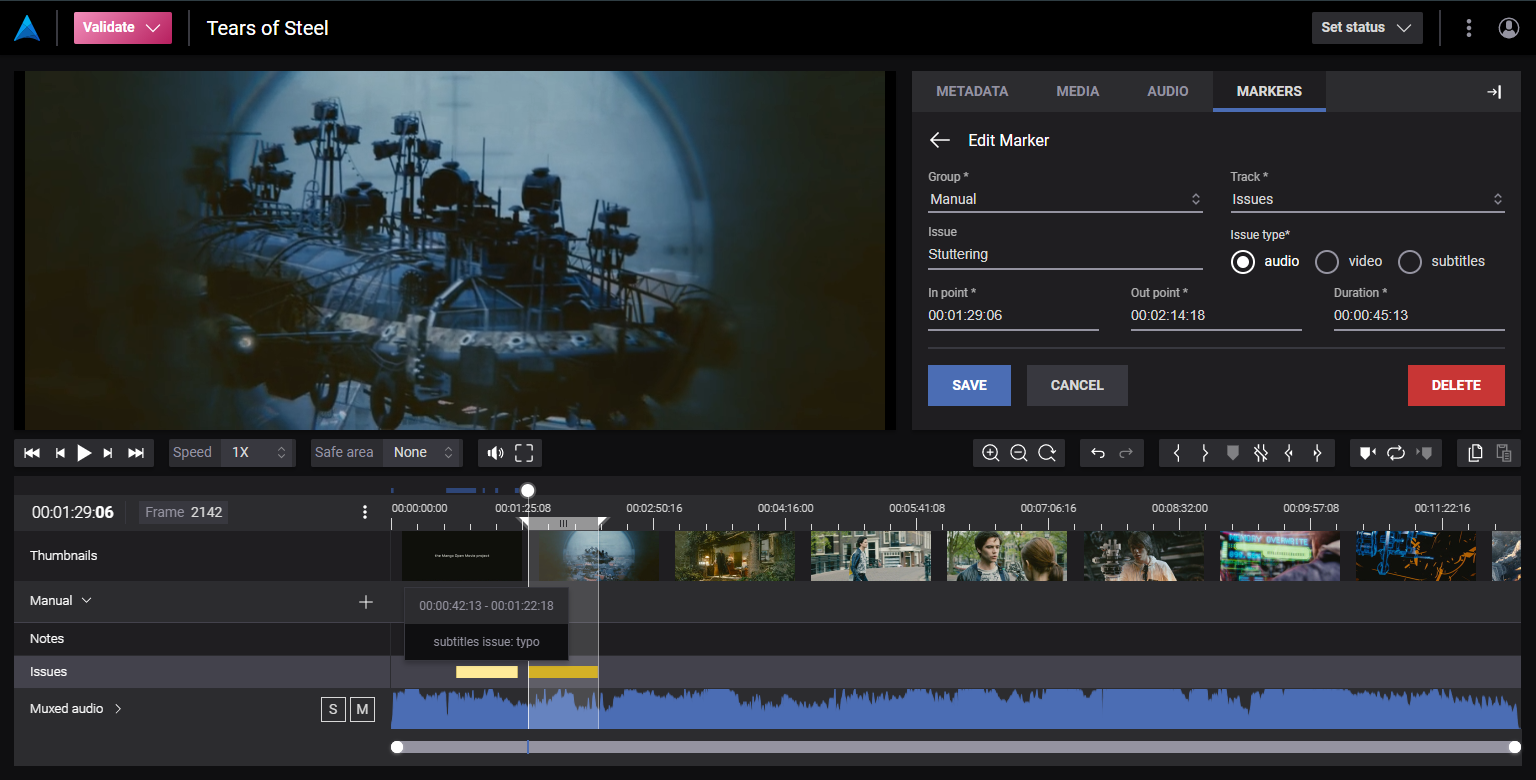Viewport: 1536px width, 780px height.
Task: Step one frame backward
Action: click(60, 453)
